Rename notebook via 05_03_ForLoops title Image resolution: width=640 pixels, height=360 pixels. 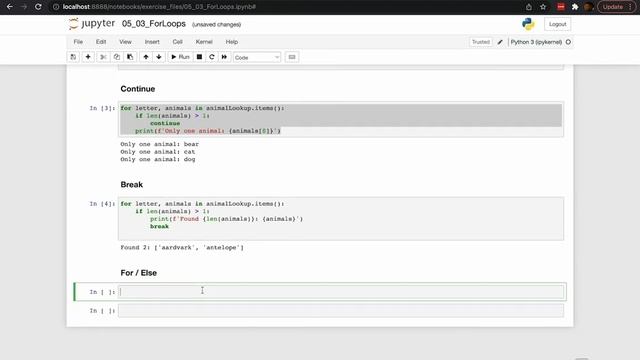(x=154, y=24)
